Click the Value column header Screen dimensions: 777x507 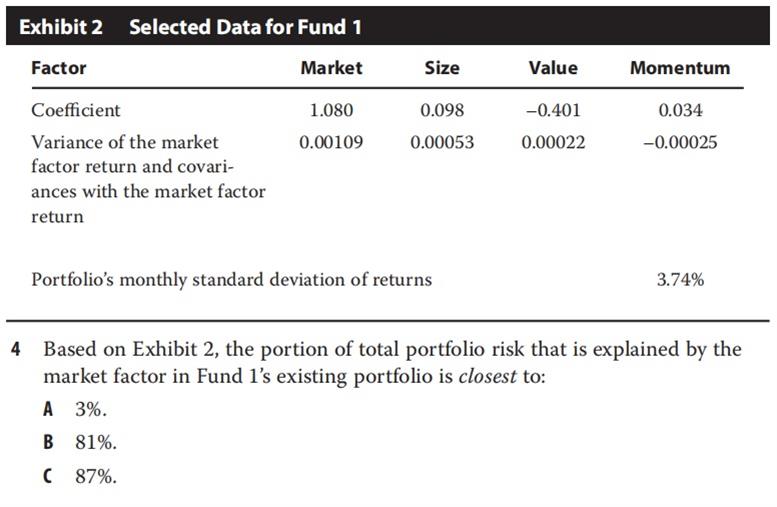tap(553, 68)
